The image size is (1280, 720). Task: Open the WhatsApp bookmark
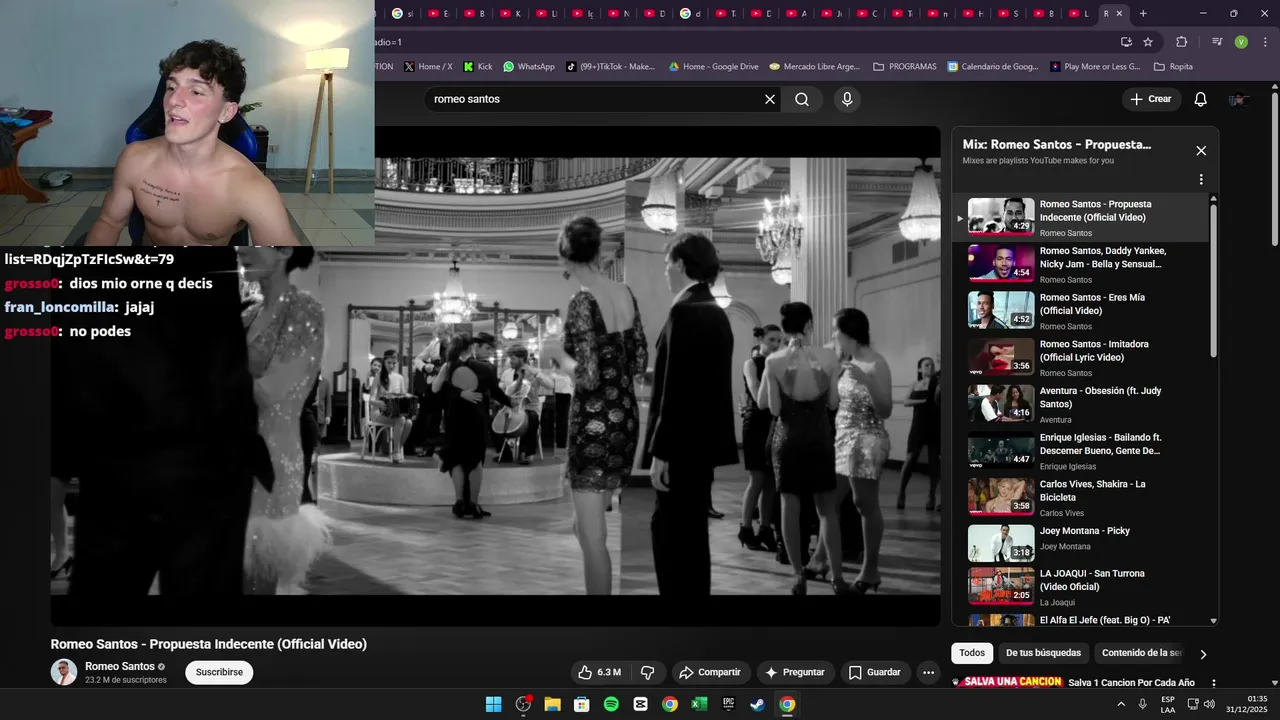click(528, 67)
